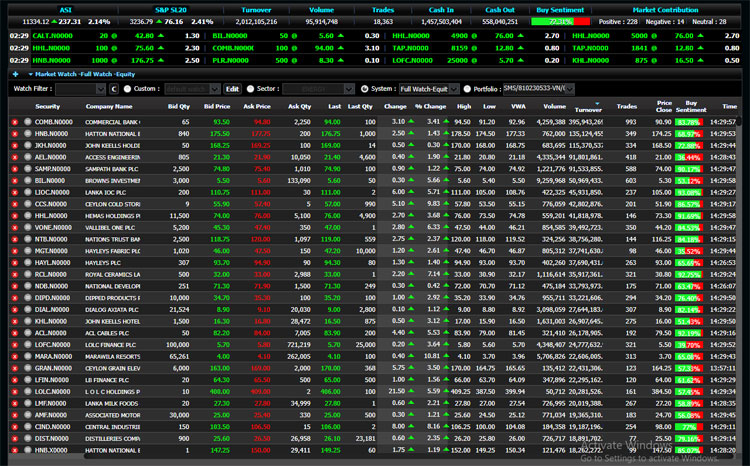Select the Portfolio radio button
This screenshot has width=750, height=466.
467,89
